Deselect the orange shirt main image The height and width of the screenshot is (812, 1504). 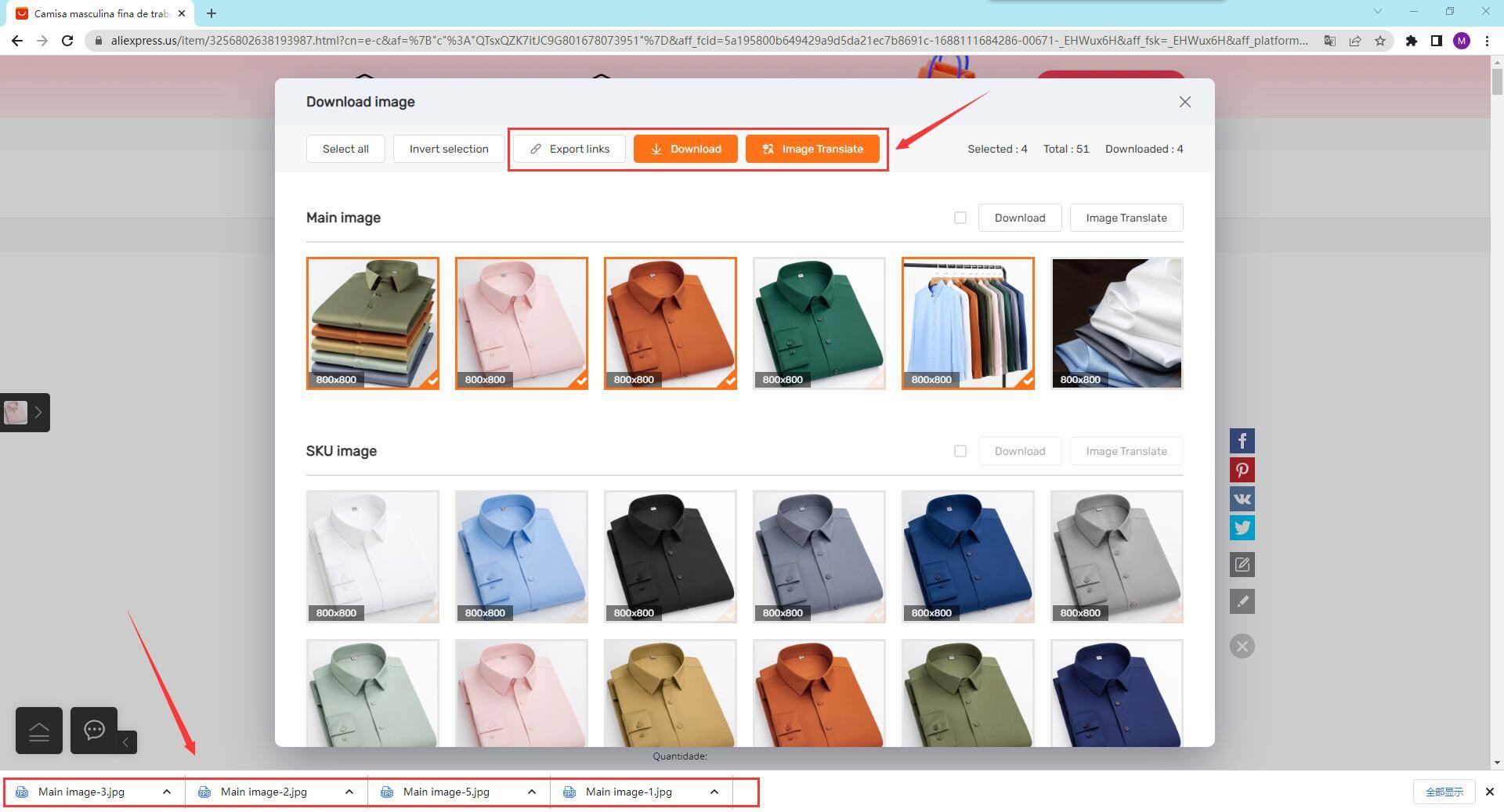click(671, 323)
